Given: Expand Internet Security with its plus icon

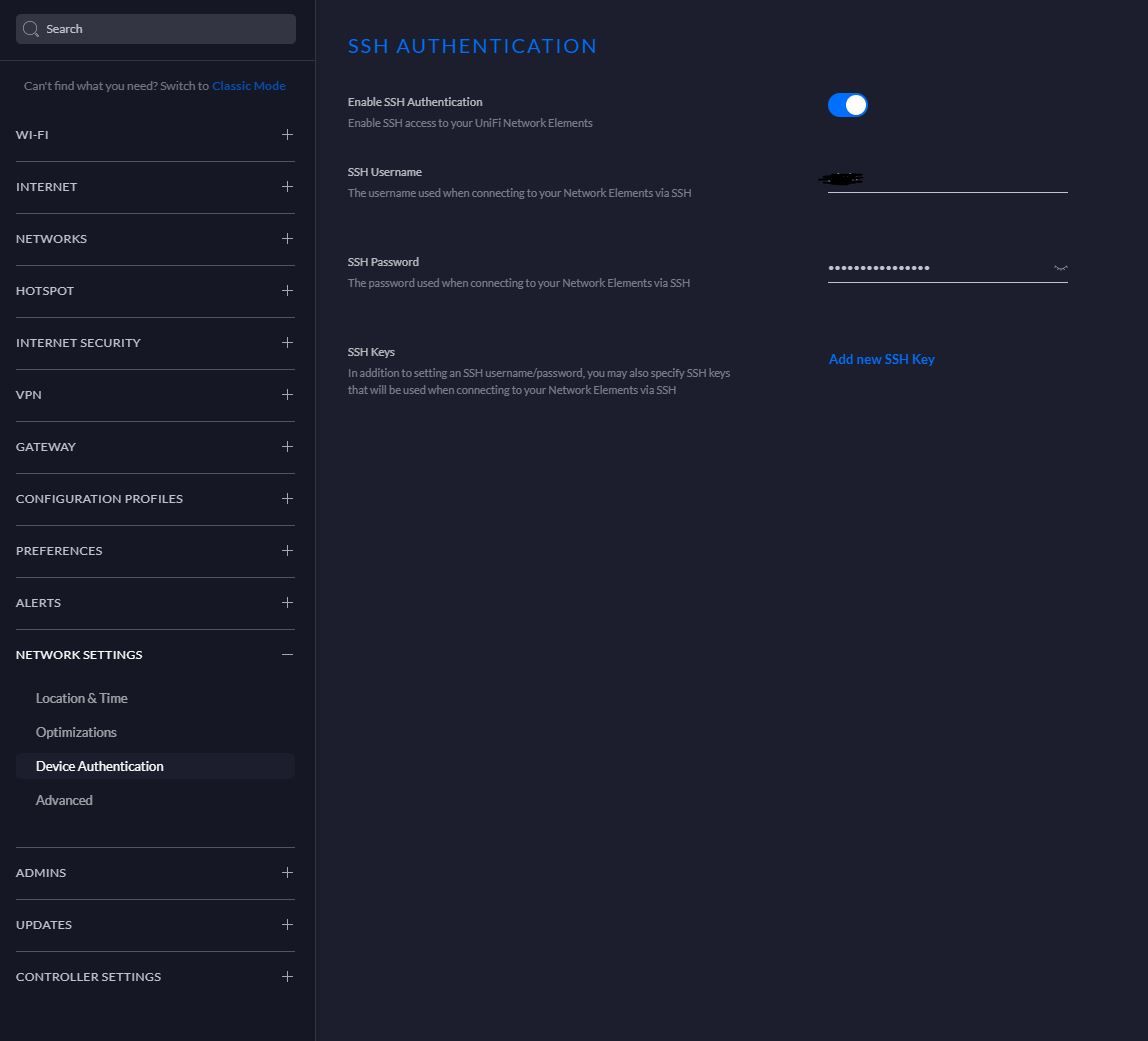Looking at the screenshot, I should click(287, 343).
